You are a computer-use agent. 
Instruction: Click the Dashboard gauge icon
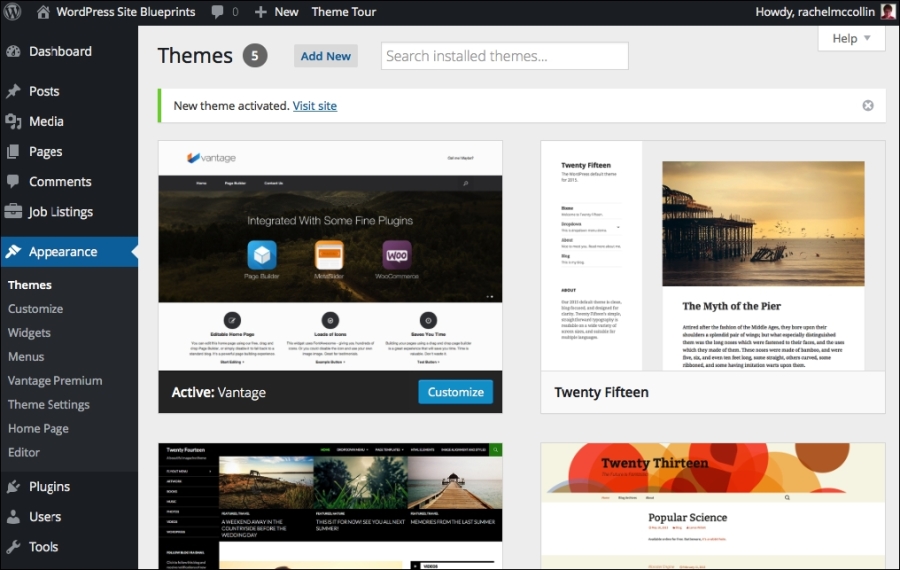tap(13, 52)
